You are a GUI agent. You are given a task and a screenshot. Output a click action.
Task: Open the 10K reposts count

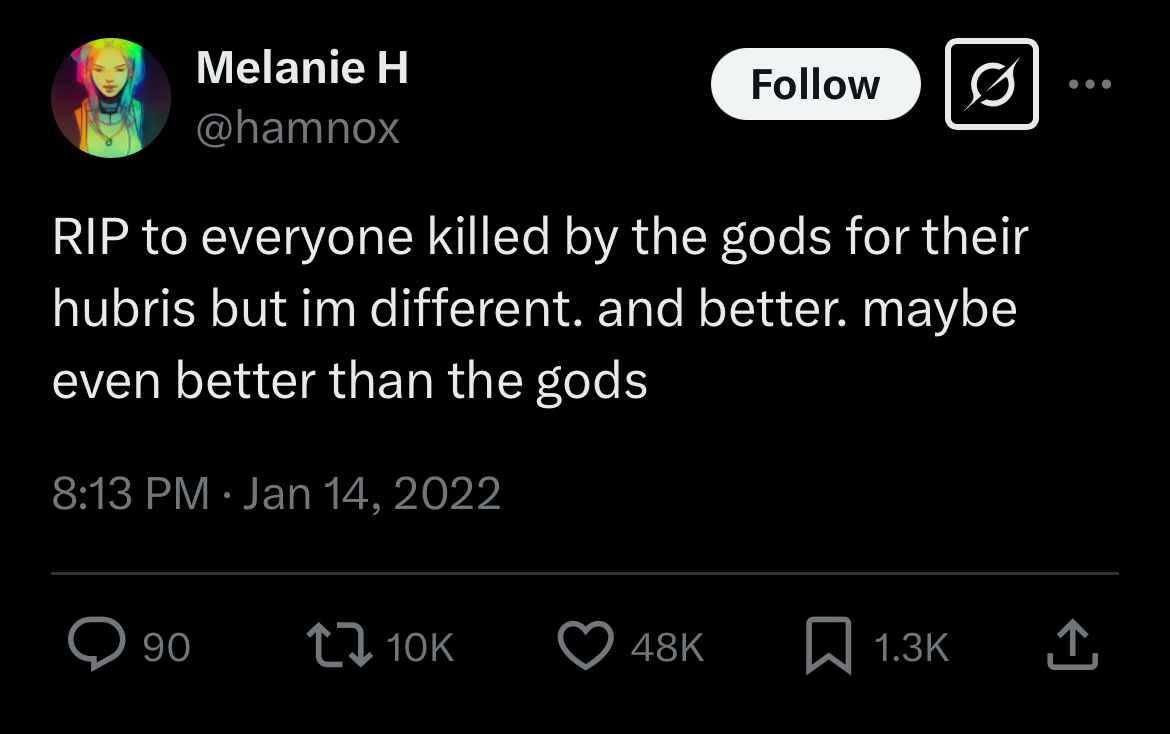pos(419,648)
